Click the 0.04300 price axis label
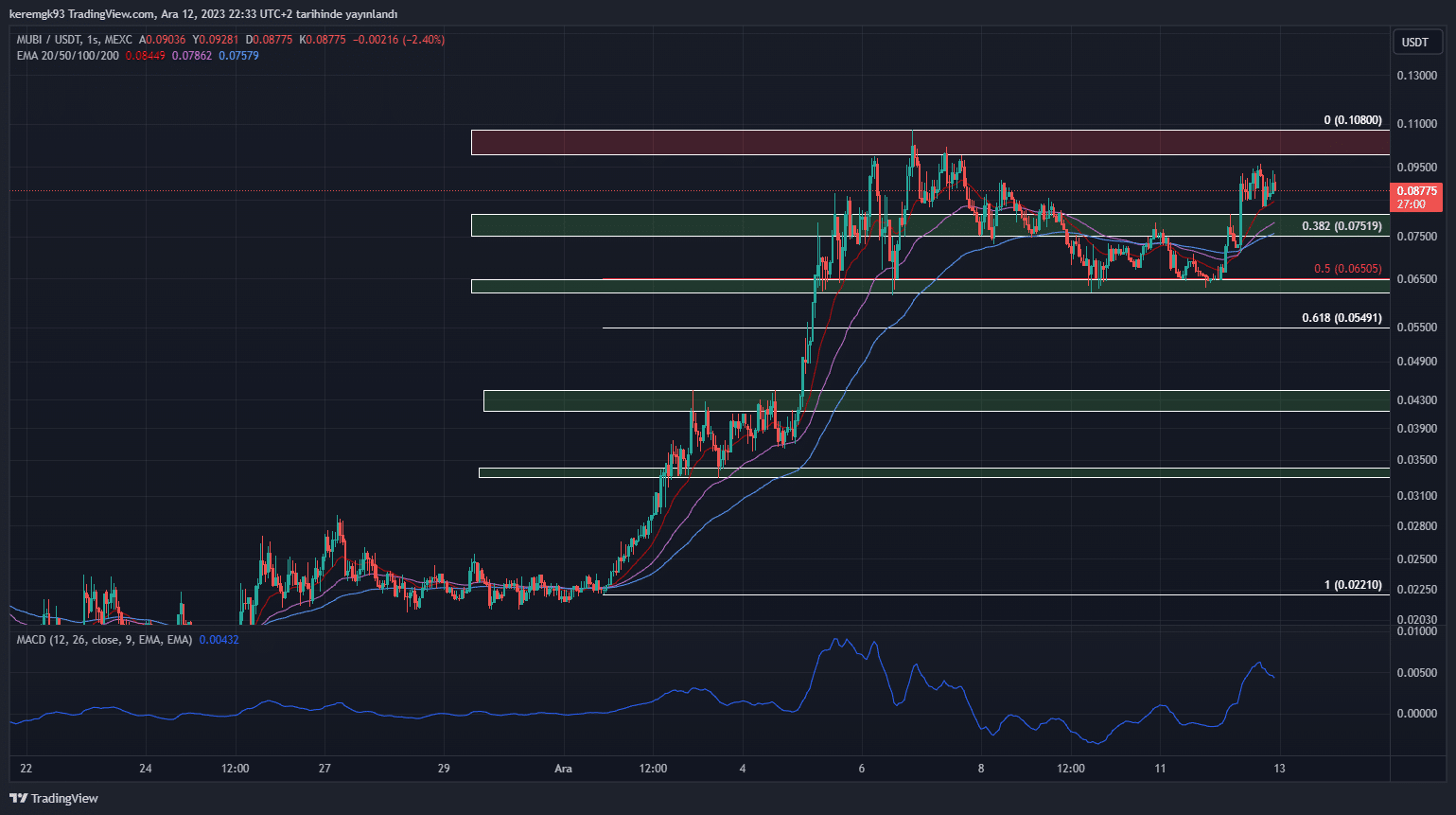Image resolution: width=1456 pixels, height=815 pixels. point(1416,400)
